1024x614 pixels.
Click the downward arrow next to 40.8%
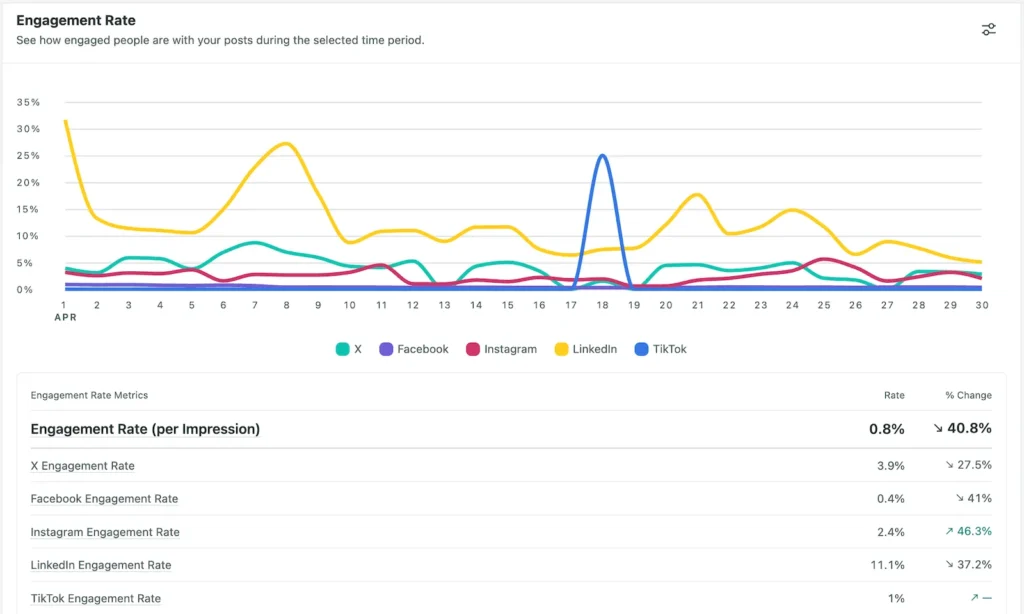(x=938, y=428)
